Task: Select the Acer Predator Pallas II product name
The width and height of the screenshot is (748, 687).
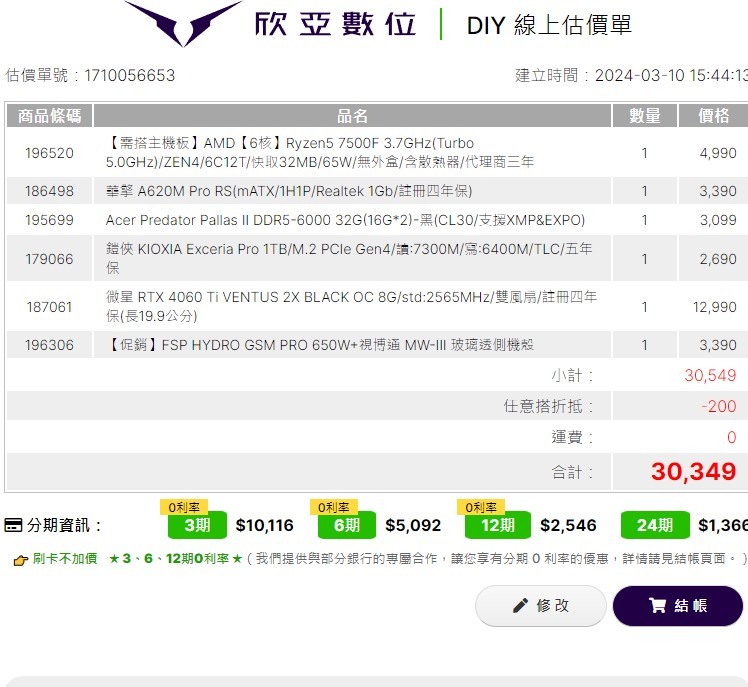Action: tap(345, 220)
